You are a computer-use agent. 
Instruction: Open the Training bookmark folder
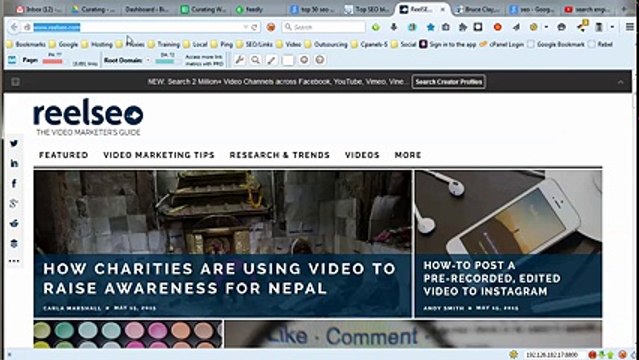(164, 44)
